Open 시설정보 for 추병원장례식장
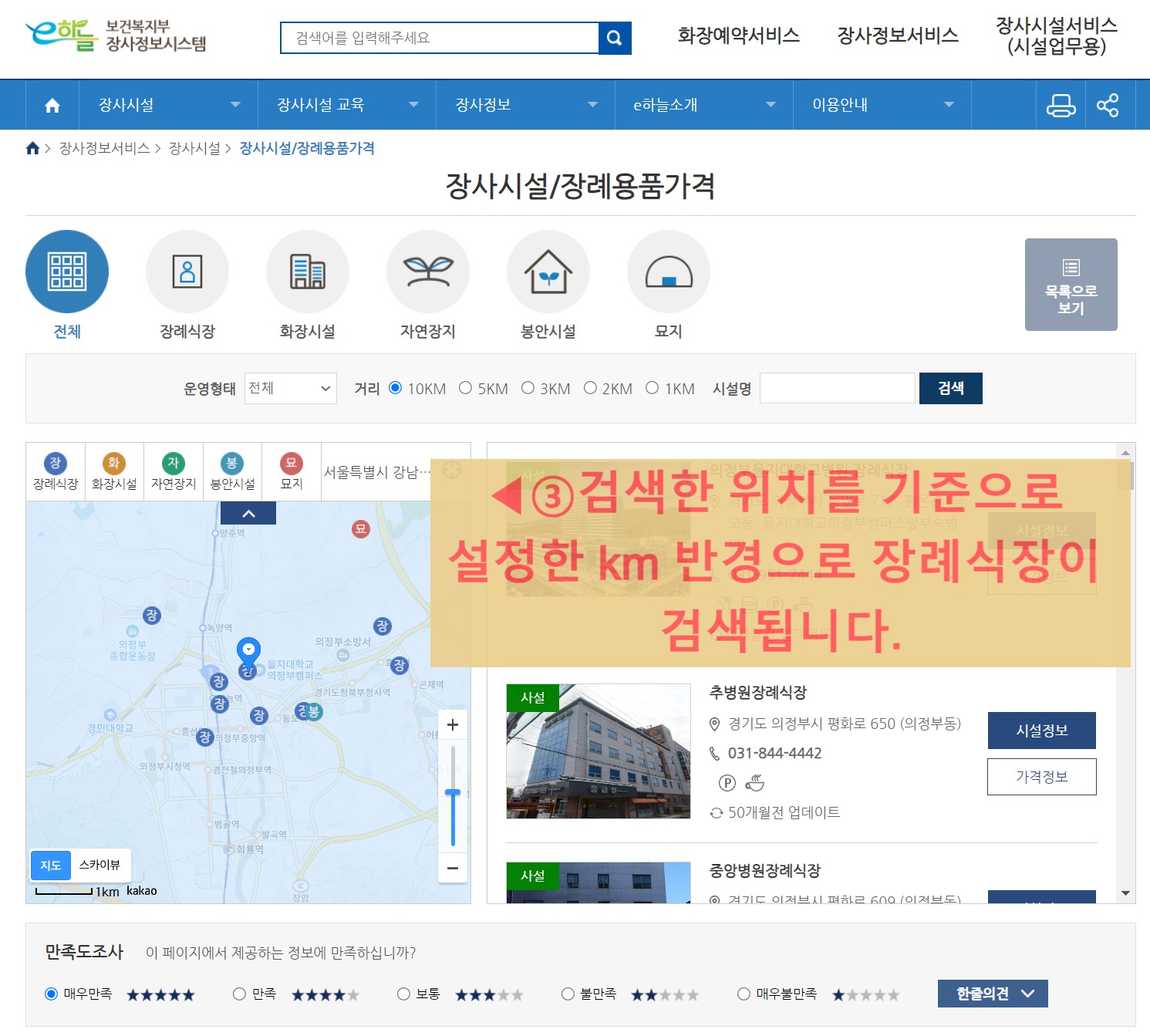1150x1036 pixels. point(1042,731)
